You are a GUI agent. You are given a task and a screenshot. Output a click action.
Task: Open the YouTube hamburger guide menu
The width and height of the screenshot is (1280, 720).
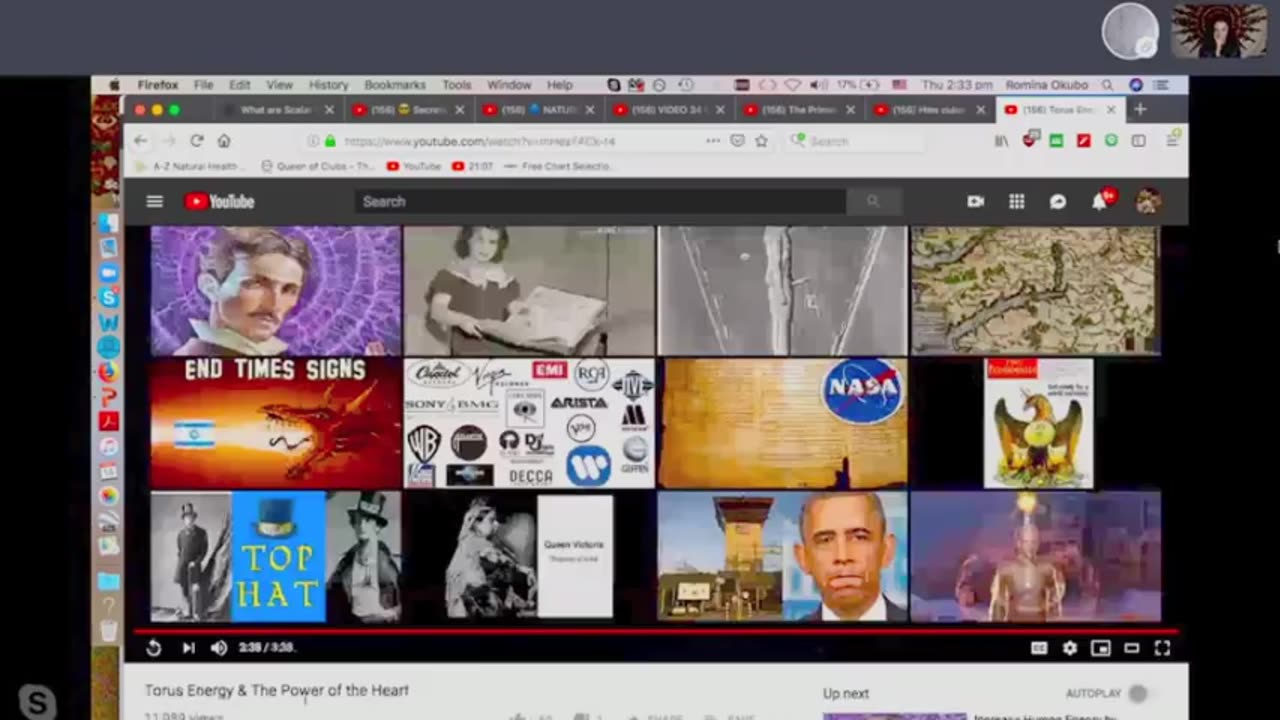[154, 201]
